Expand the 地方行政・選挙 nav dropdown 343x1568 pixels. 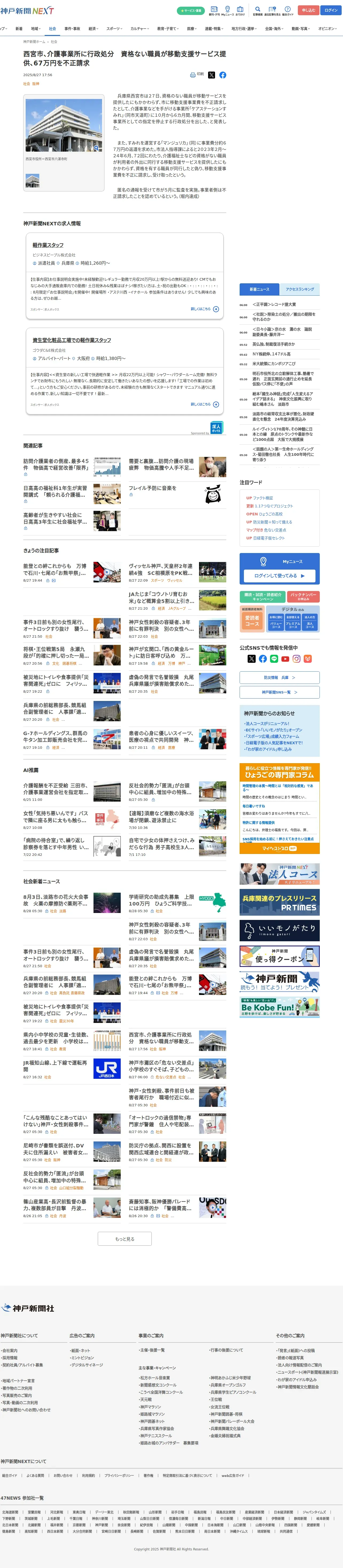[244, 29]
